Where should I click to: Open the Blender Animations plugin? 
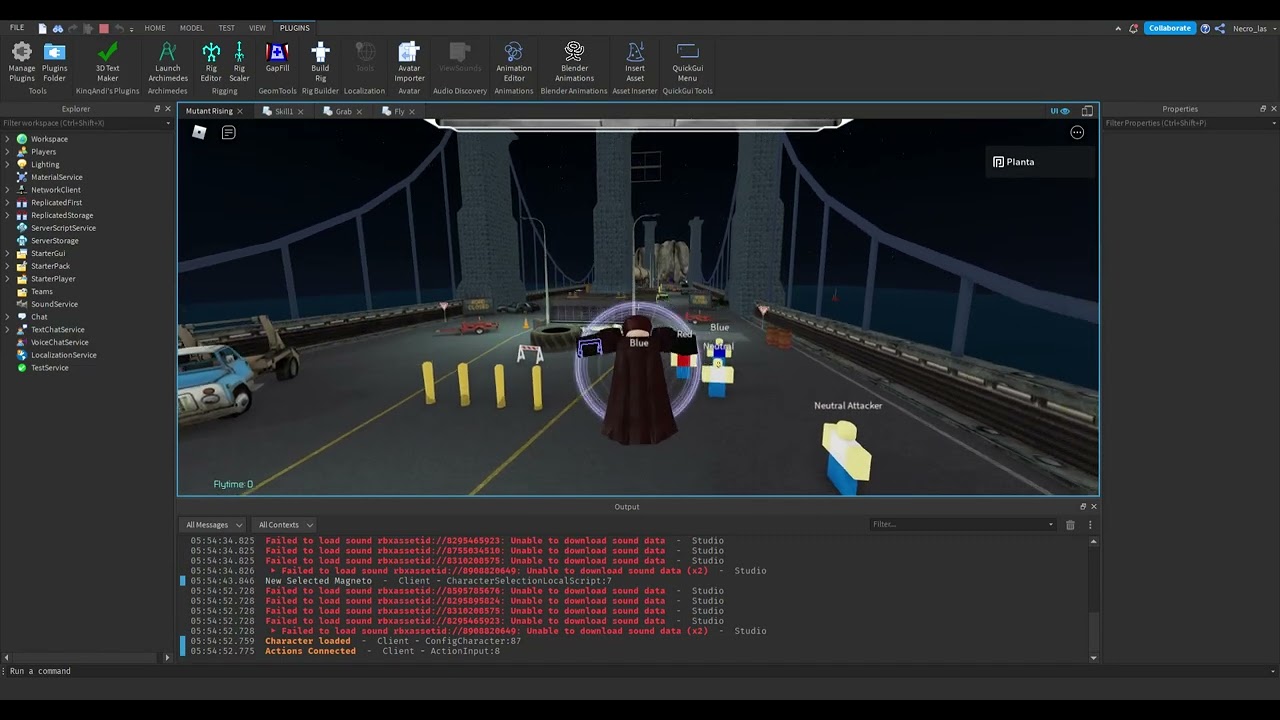point(574,62)
